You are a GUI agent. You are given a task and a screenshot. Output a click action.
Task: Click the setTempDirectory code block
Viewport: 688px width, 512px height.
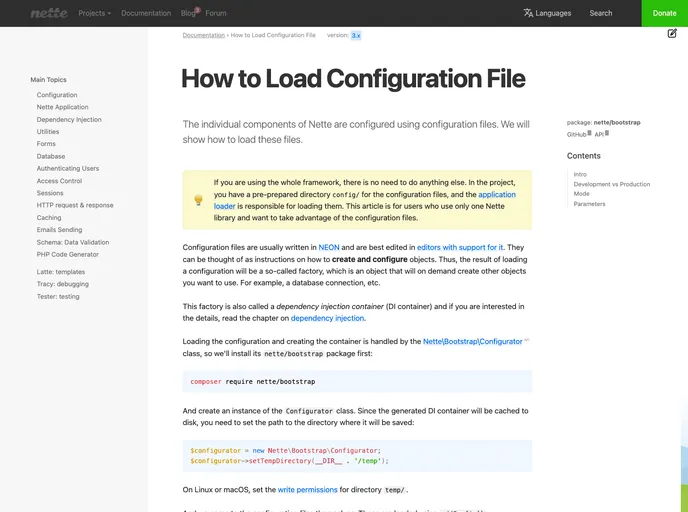357,456
